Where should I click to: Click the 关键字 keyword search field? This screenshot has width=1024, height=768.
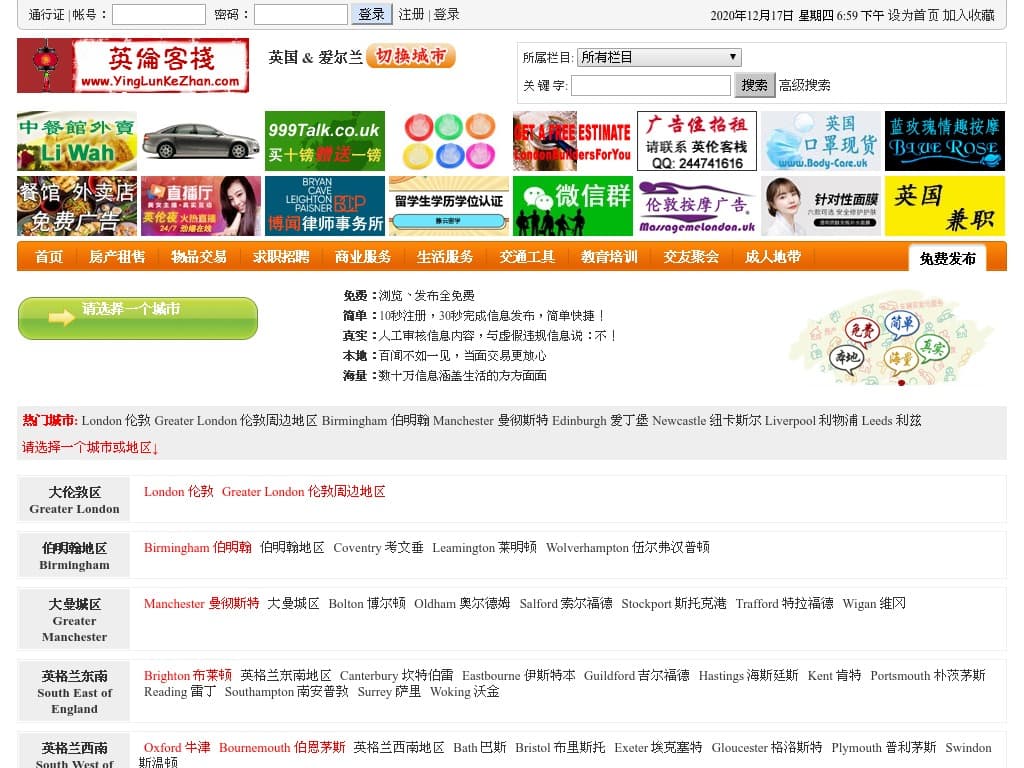point(650,86)
